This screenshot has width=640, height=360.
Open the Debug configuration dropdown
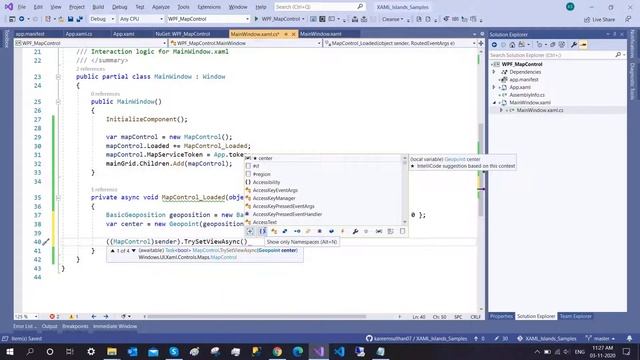point(101,19)
